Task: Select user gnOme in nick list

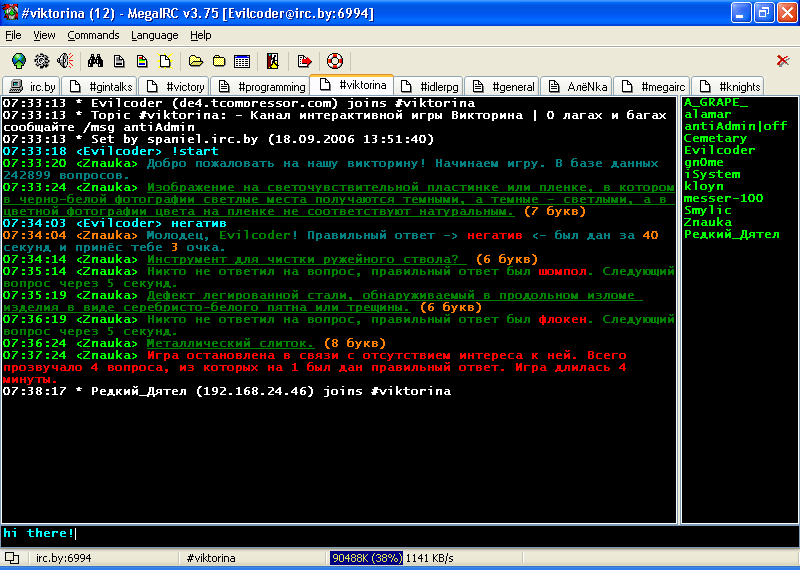Action: [x=704, y=162]
